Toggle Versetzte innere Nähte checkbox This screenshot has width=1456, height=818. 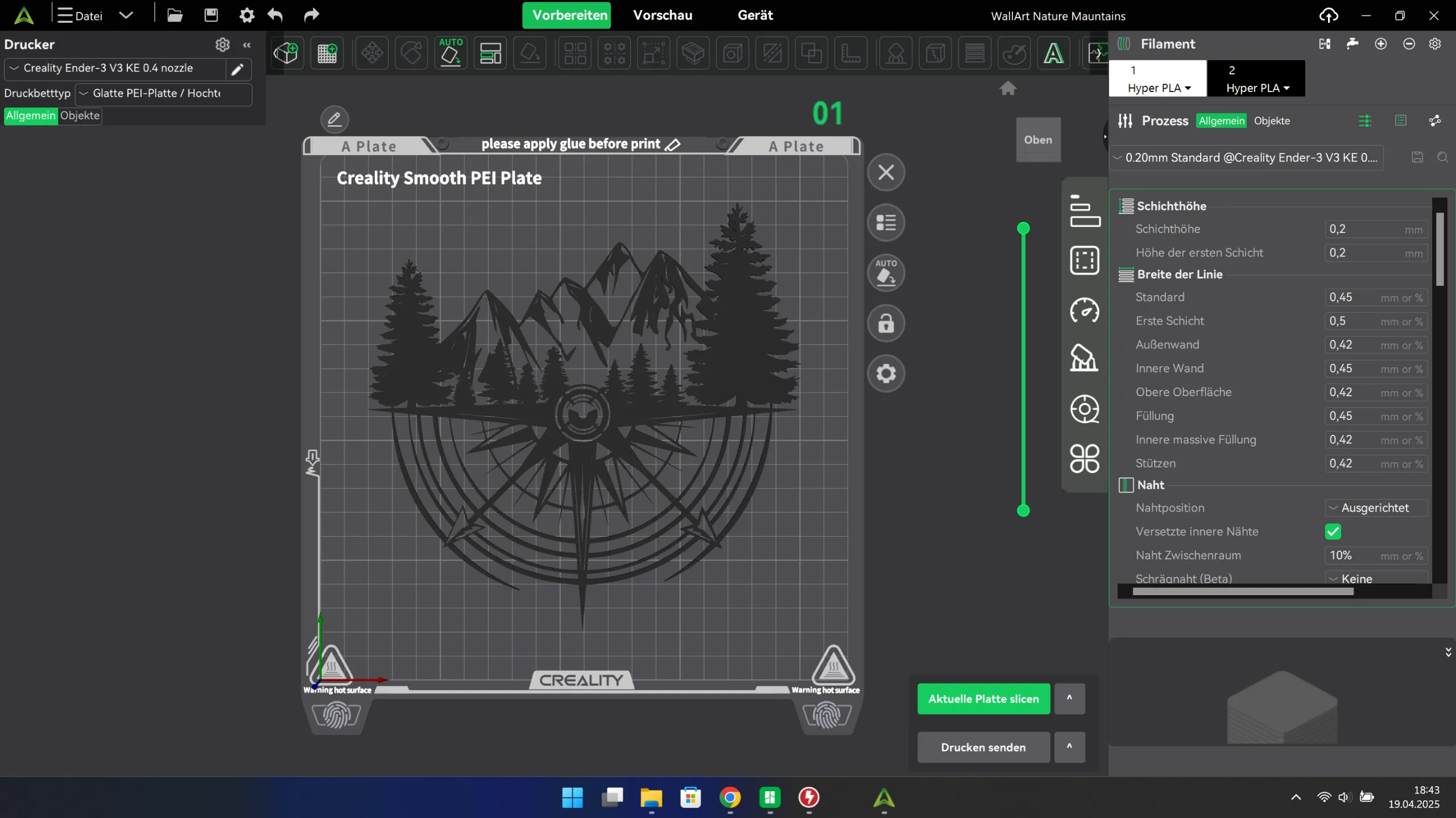tap(1333, 532)
